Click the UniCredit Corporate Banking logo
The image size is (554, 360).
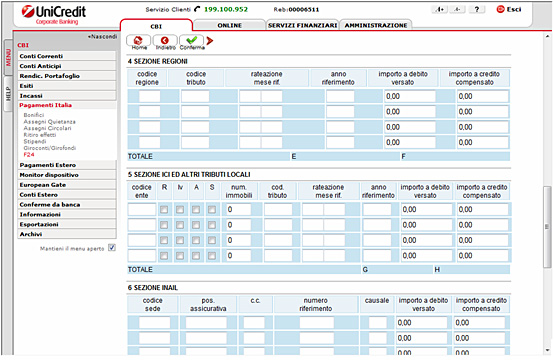pos(54,15)
